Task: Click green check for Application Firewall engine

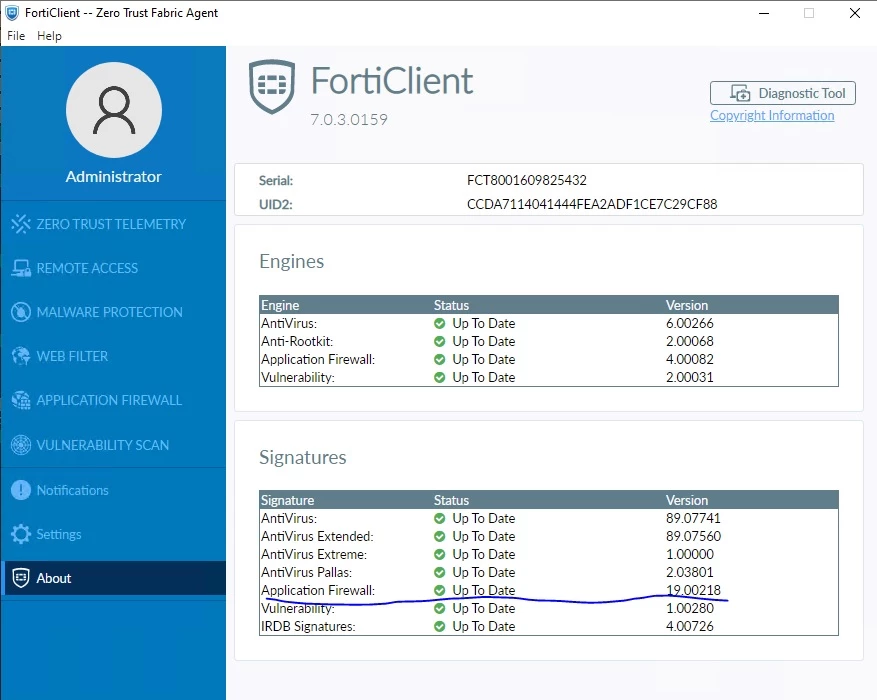Action: (x=440, y=359)
